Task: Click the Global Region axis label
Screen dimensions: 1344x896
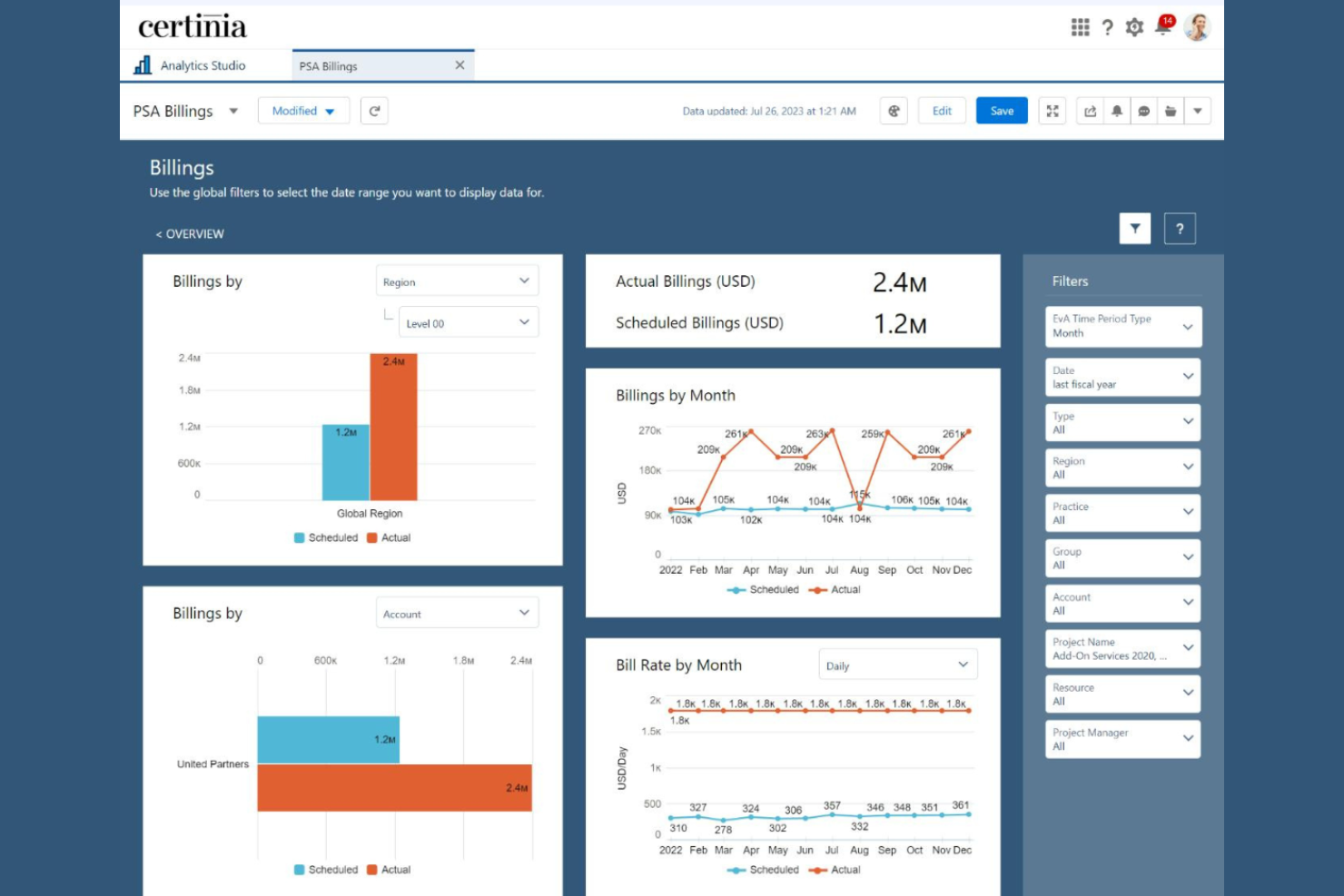Action: pyautogui.click(x=370, y=513)
